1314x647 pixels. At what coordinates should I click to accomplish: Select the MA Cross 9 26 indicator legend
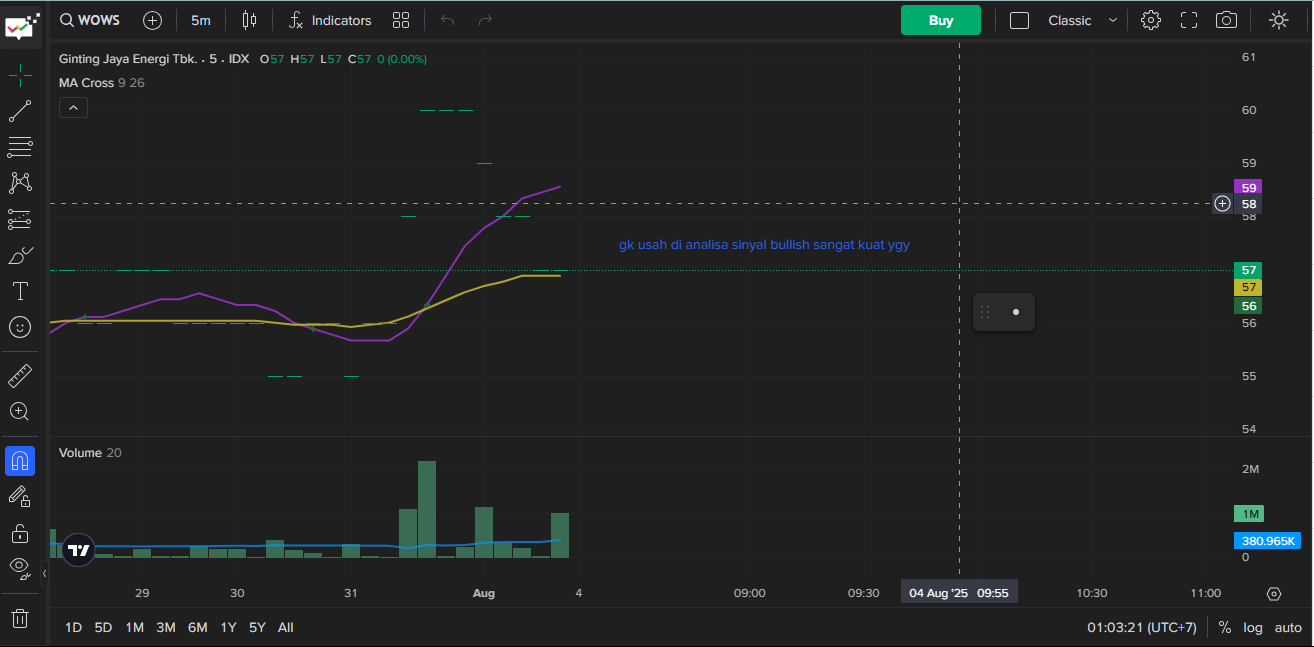click(101, 83)
